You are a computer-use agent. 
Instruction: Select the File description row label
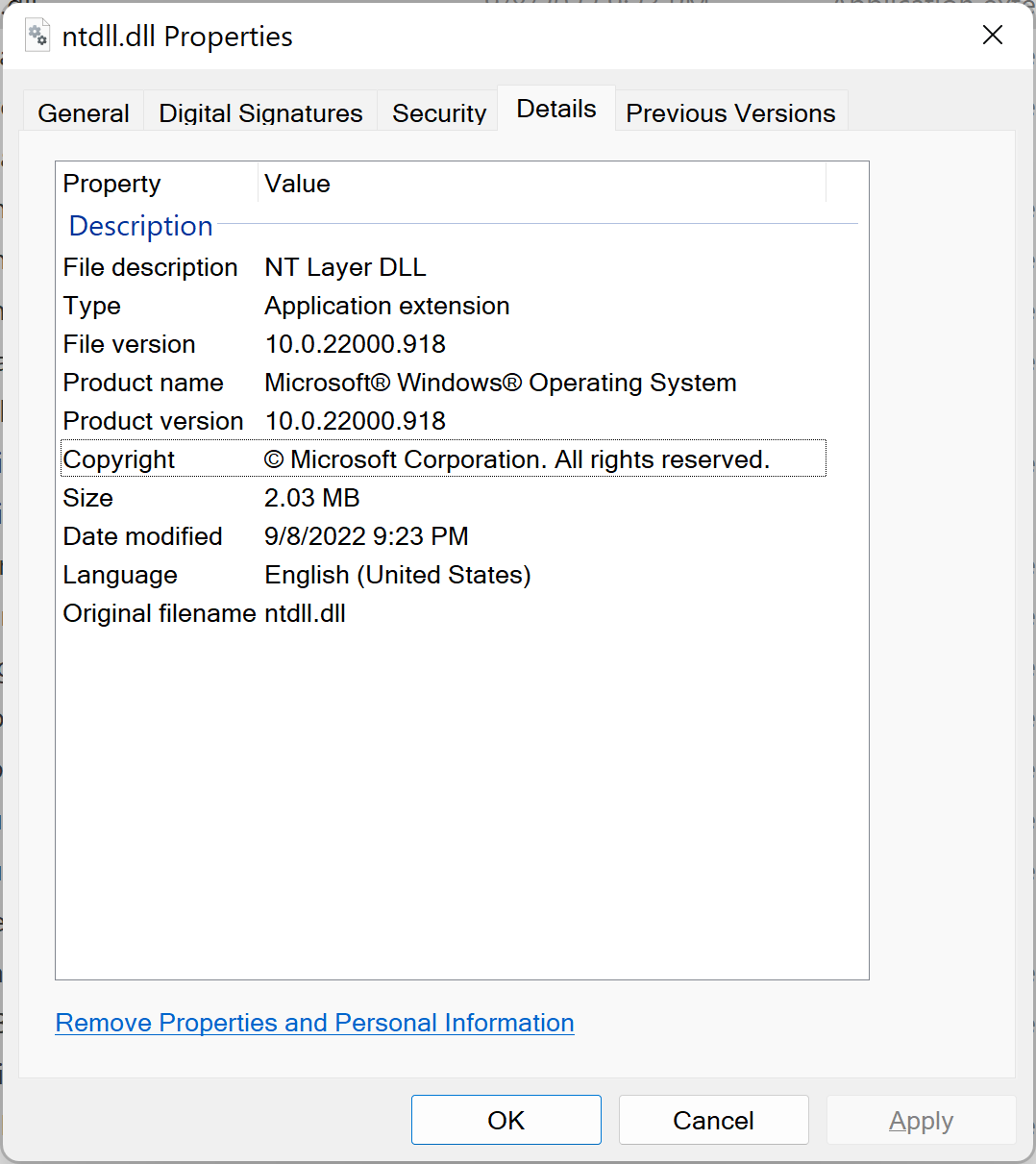pyautogui.click(x=151, y=267)
